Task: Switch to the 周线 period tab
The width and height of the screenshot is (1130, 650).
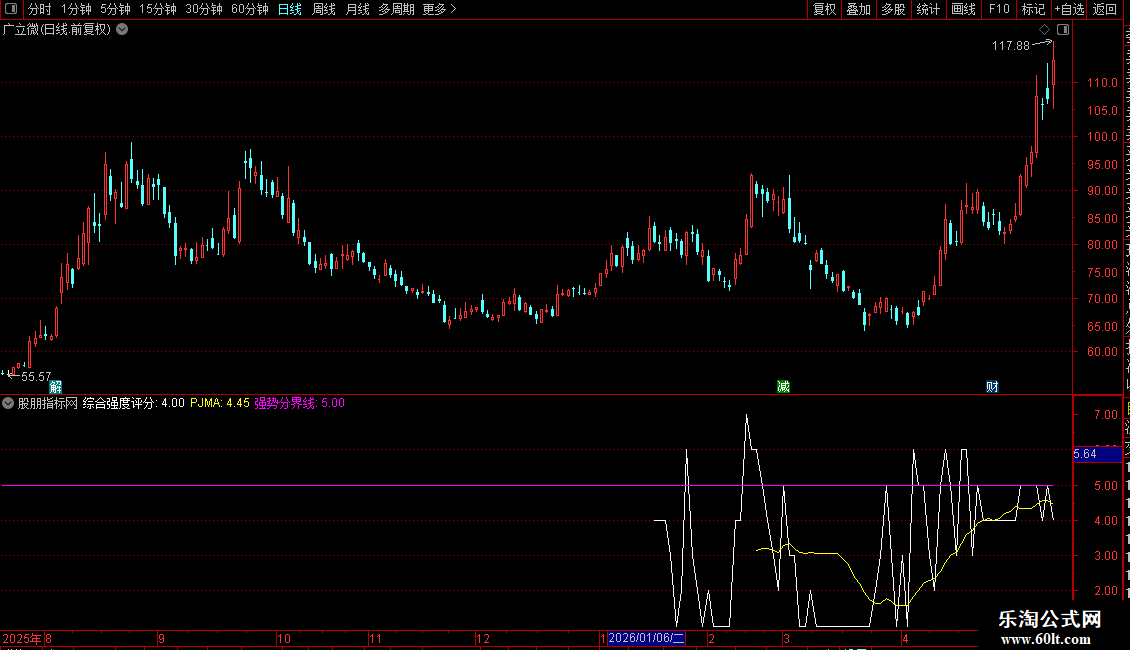Action: tap(324, 9)
